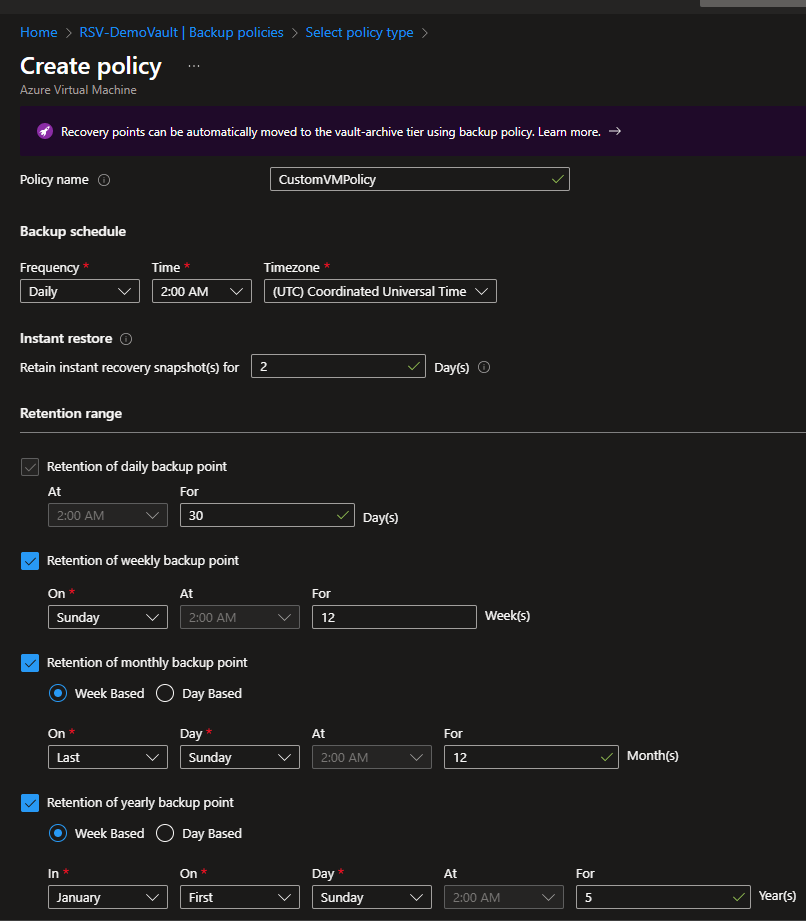Expand the backup Time dropdown showing 2:00 AM

(201, 291)
